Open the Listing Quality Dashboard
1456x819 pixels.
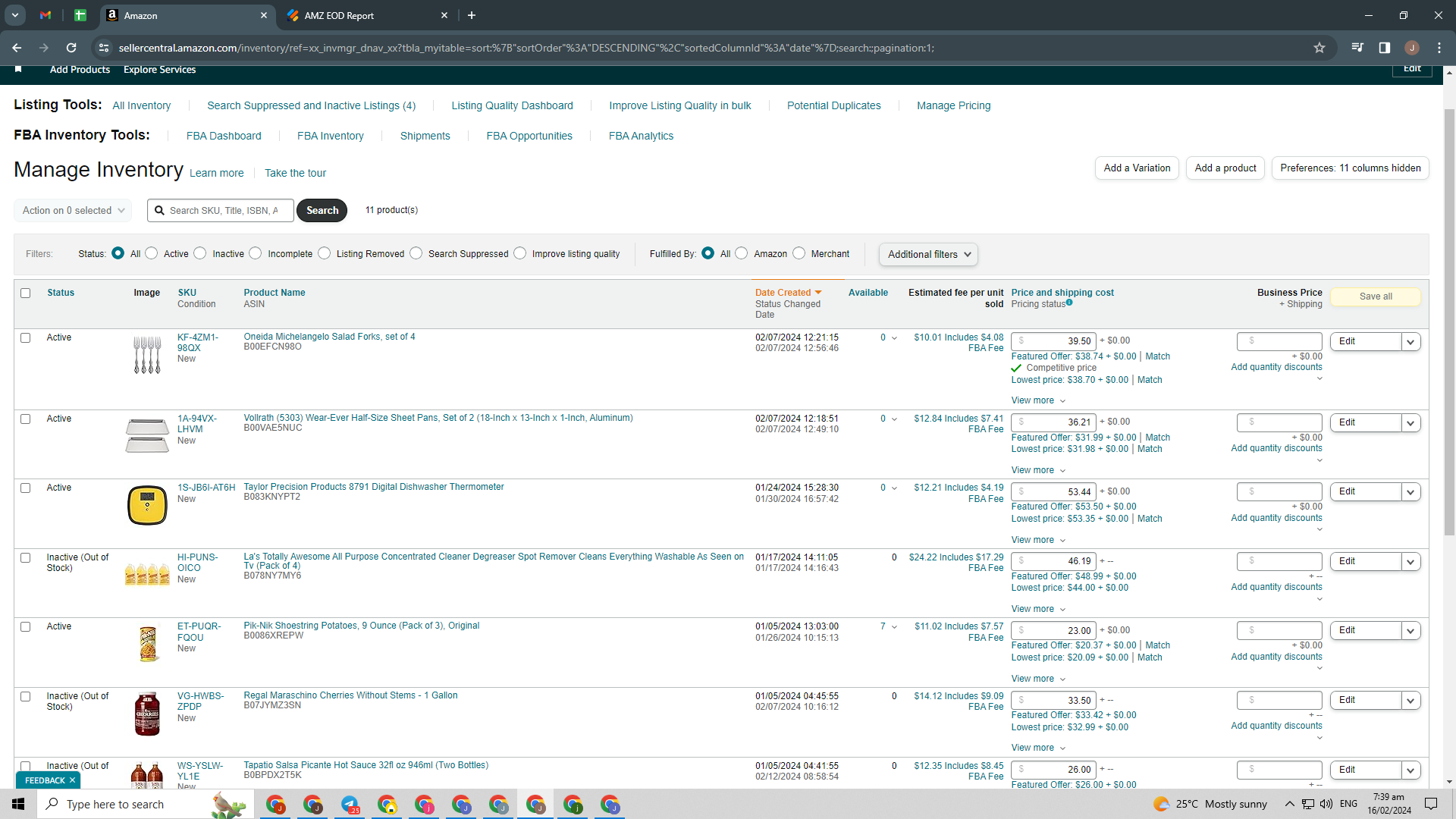point(512,105)
